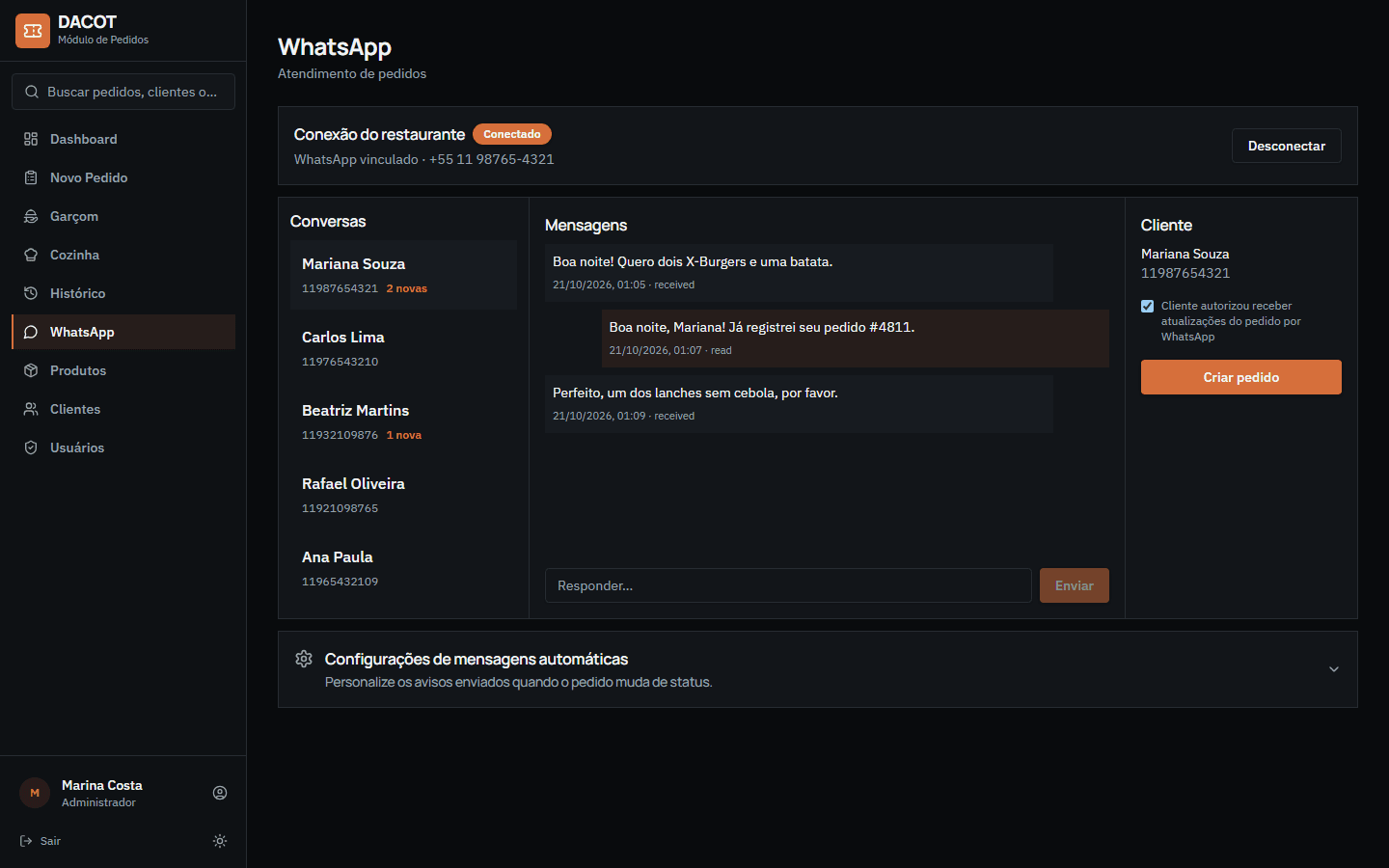Click the DACOT ticket logo icon
Image resolution: width=1389 pixels, height=868 pixels.
pos(33,31)
